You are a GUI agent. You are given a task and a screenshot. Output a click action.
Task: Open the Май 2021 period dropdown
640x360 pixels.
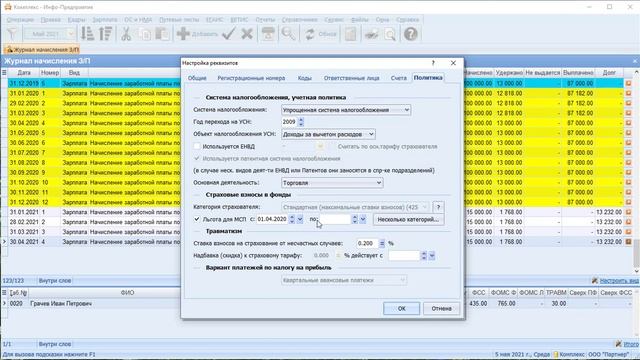point(71,34)
